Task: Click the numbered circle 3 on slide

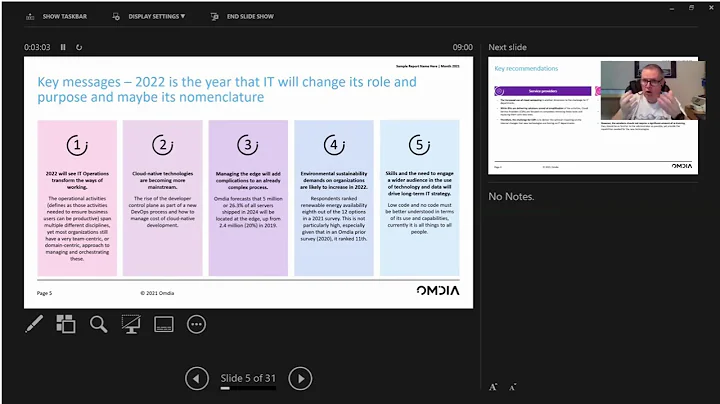Action: pos(248,145)
